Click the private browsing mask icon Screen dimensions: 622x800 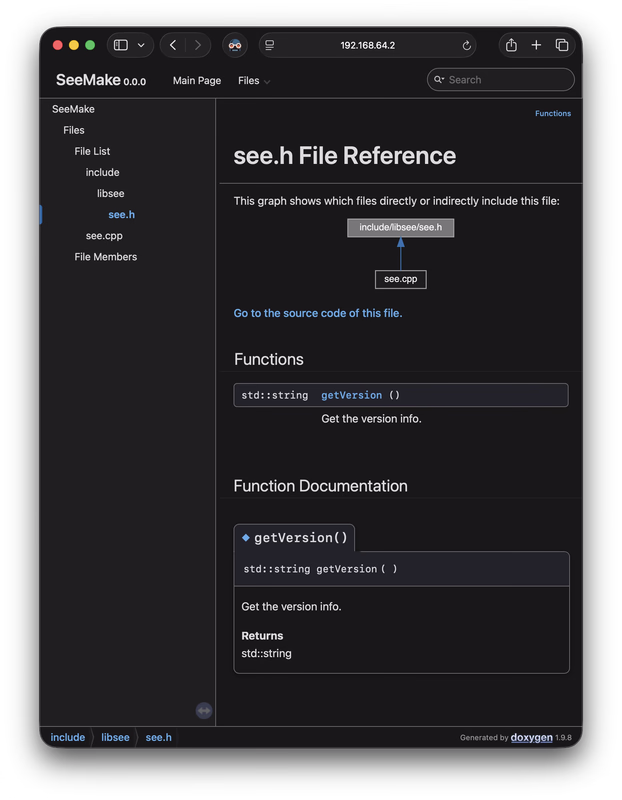[235, 45]
